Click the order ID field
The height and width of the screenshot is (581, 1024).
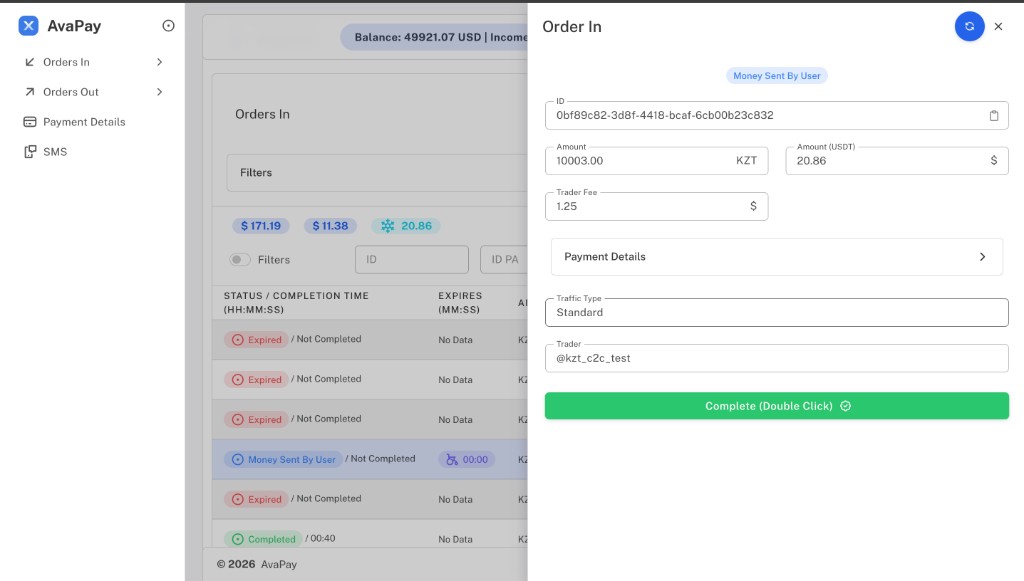click(x=776, y=116)
